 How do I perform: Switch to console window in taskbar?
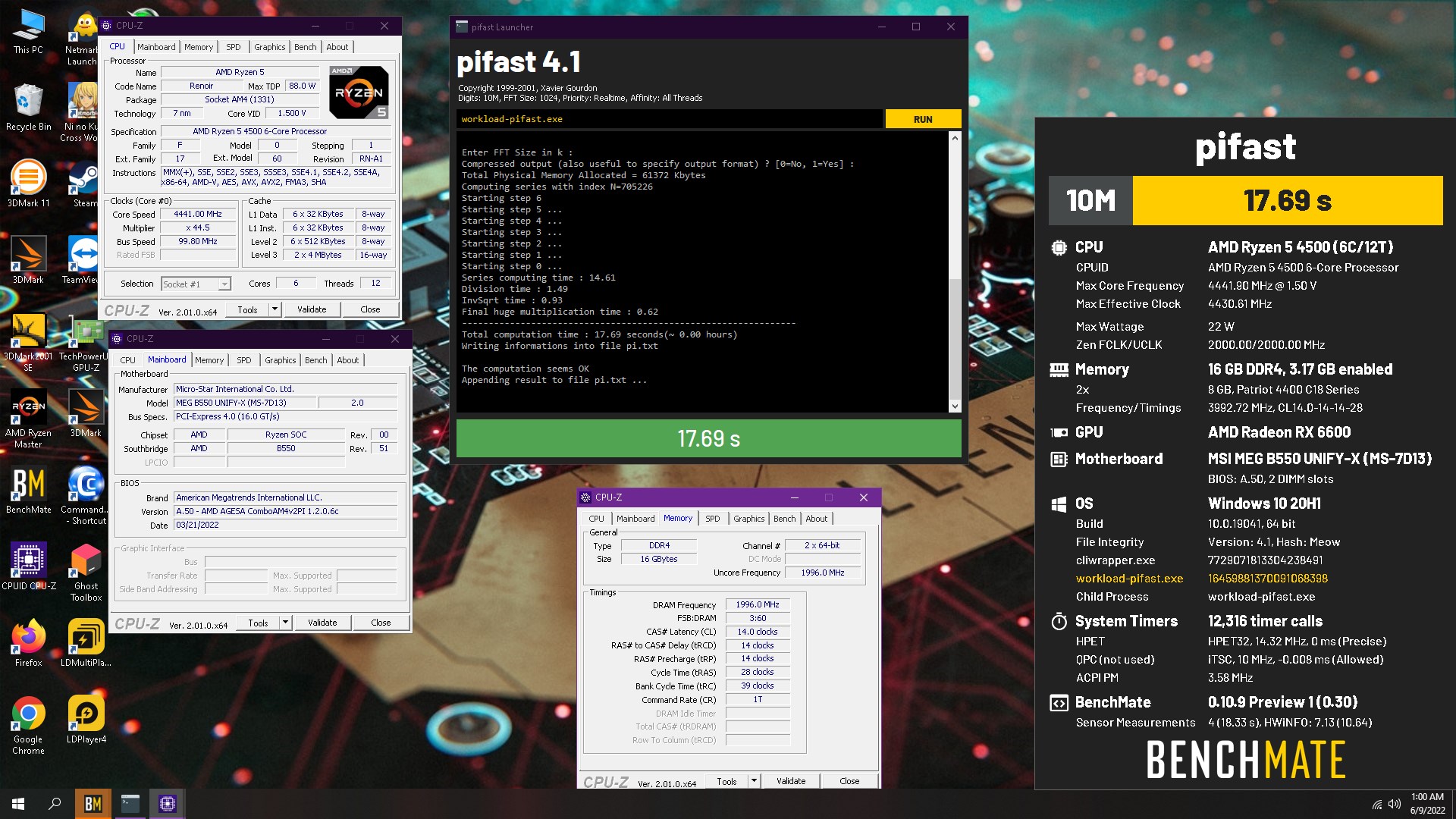point(130,804)
